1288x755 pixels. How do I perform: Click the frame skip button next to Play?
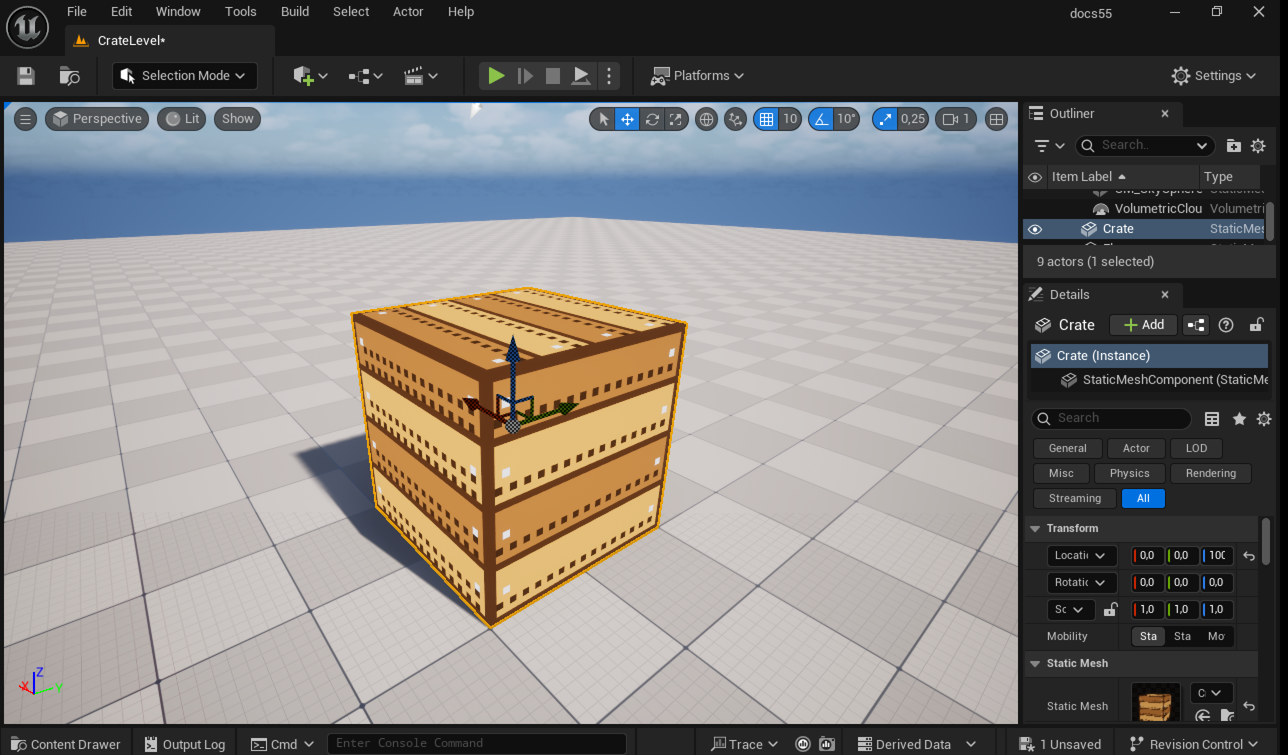(525, 76)
